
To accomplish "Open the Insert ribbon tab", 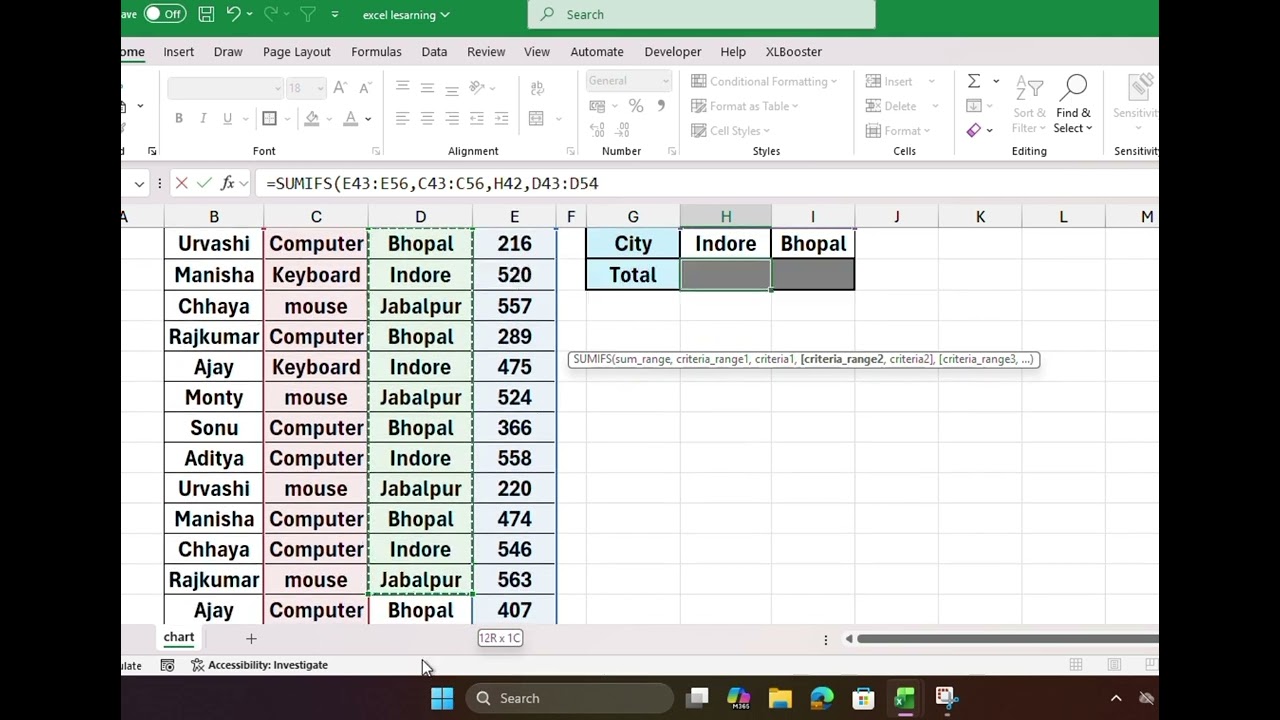I will [178, 52].
